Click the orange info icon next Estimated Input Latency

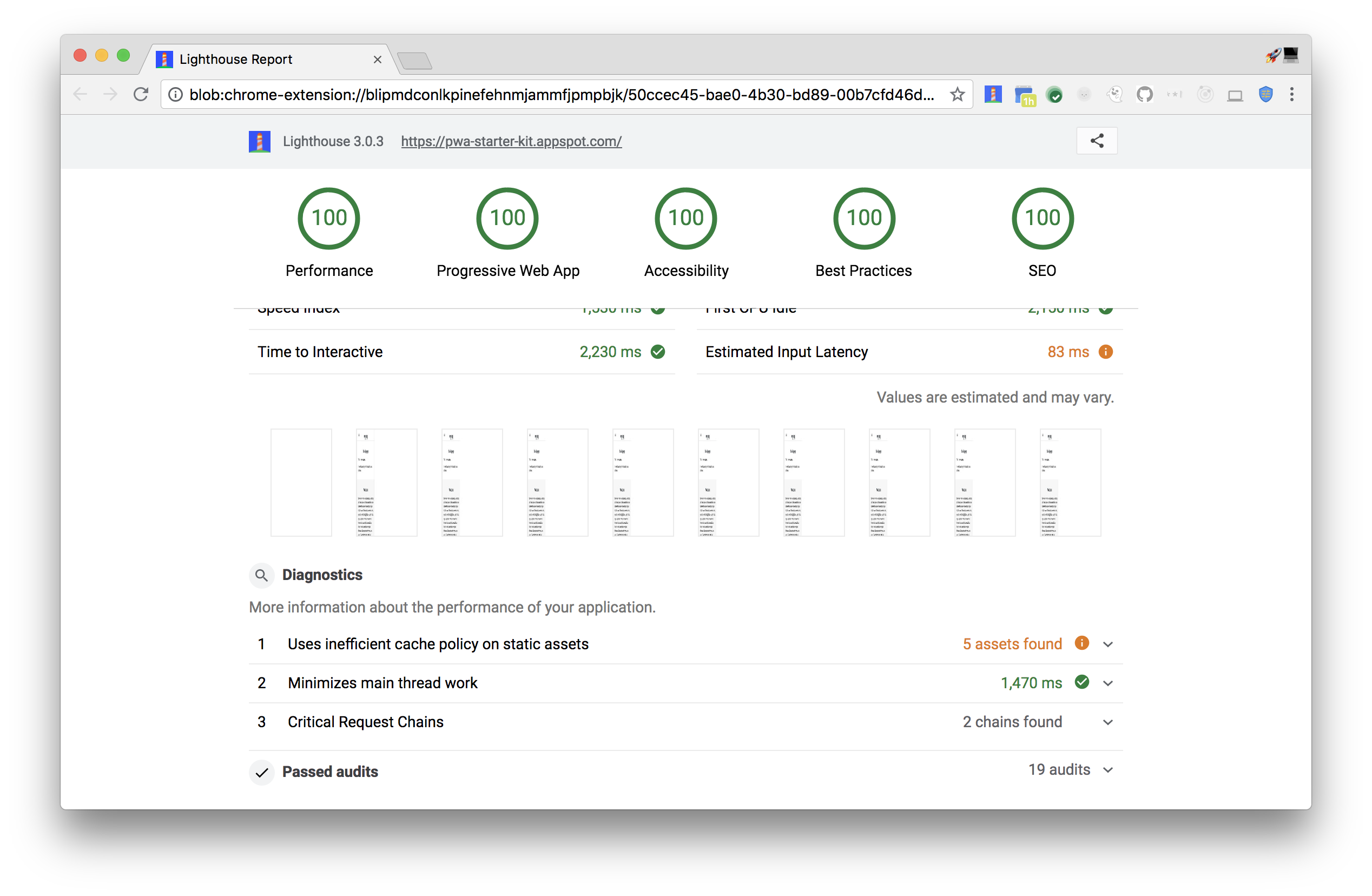point(1108,352)
